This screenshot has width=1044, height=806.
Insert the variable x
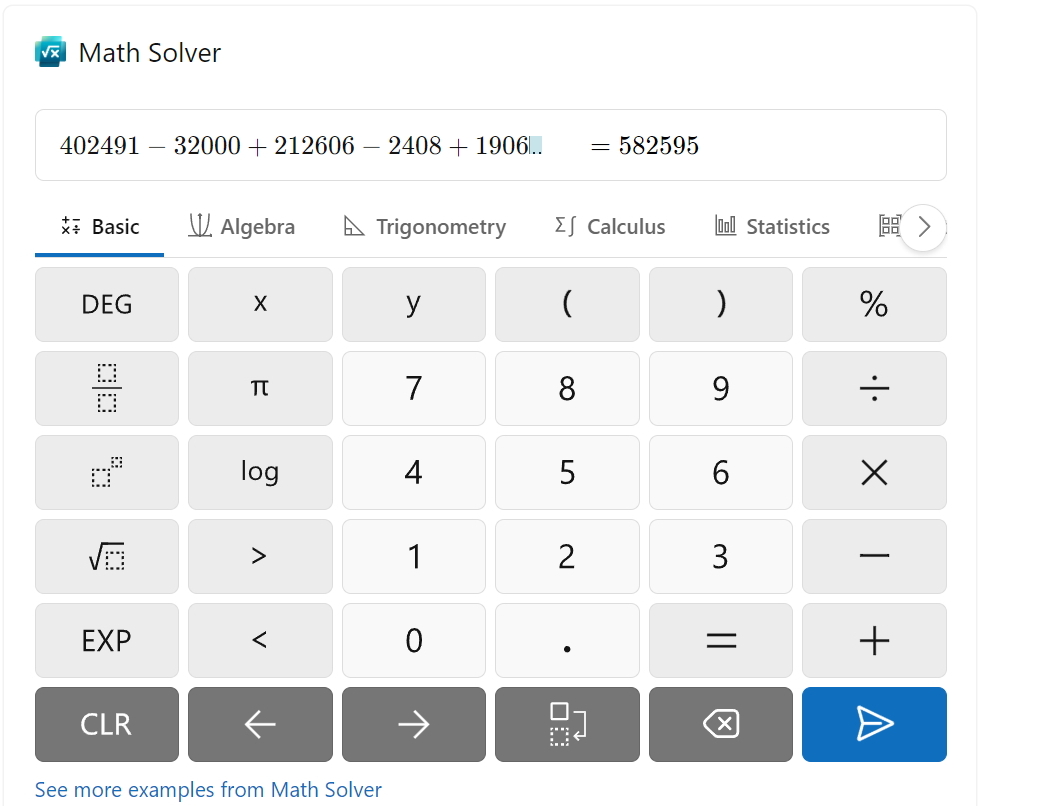(260, 304)
